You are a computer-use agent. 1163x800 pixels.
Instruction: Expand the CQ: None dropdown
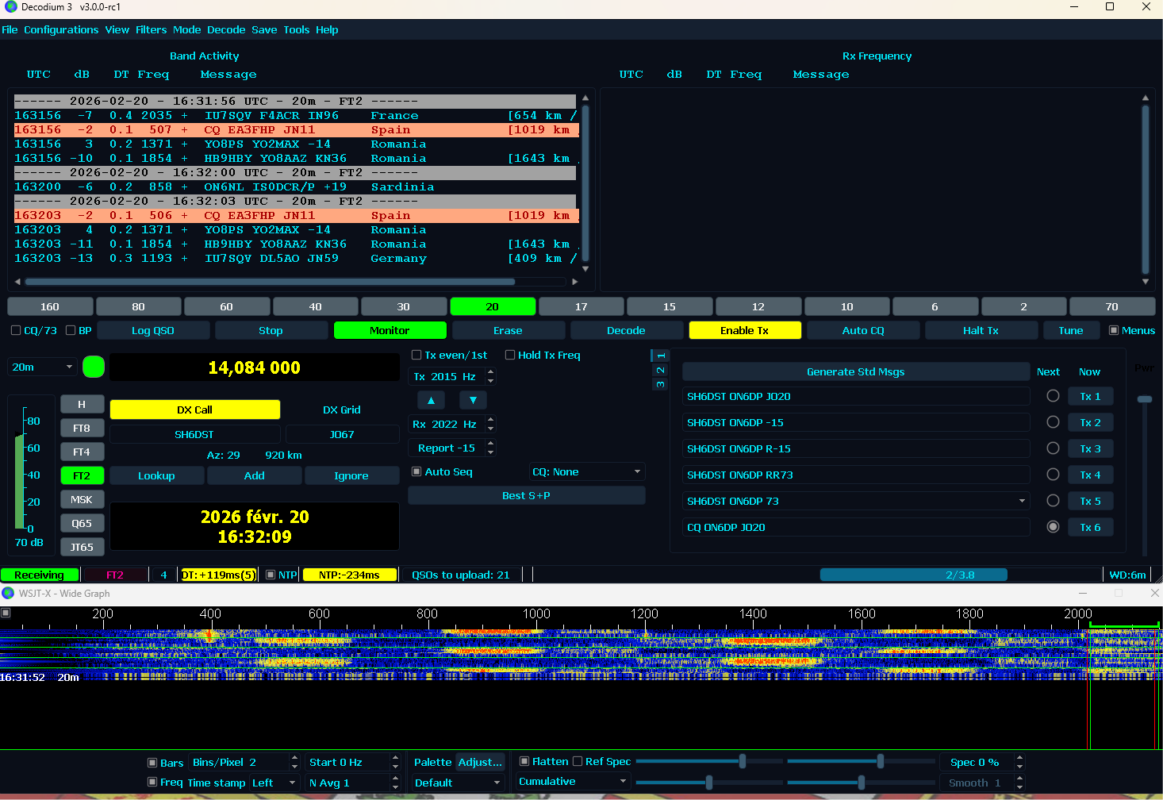[x=587, y=472]
